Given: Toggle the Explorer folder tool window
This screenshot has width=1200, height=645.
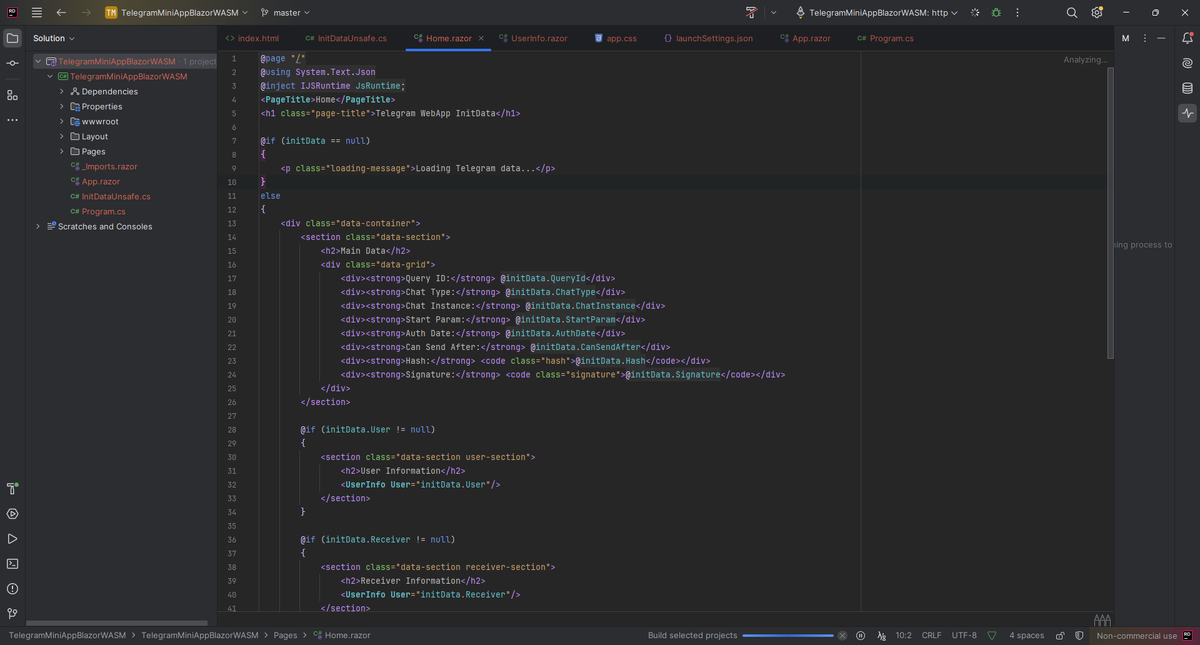Looking at the screenshot, I should click(12, 38).
